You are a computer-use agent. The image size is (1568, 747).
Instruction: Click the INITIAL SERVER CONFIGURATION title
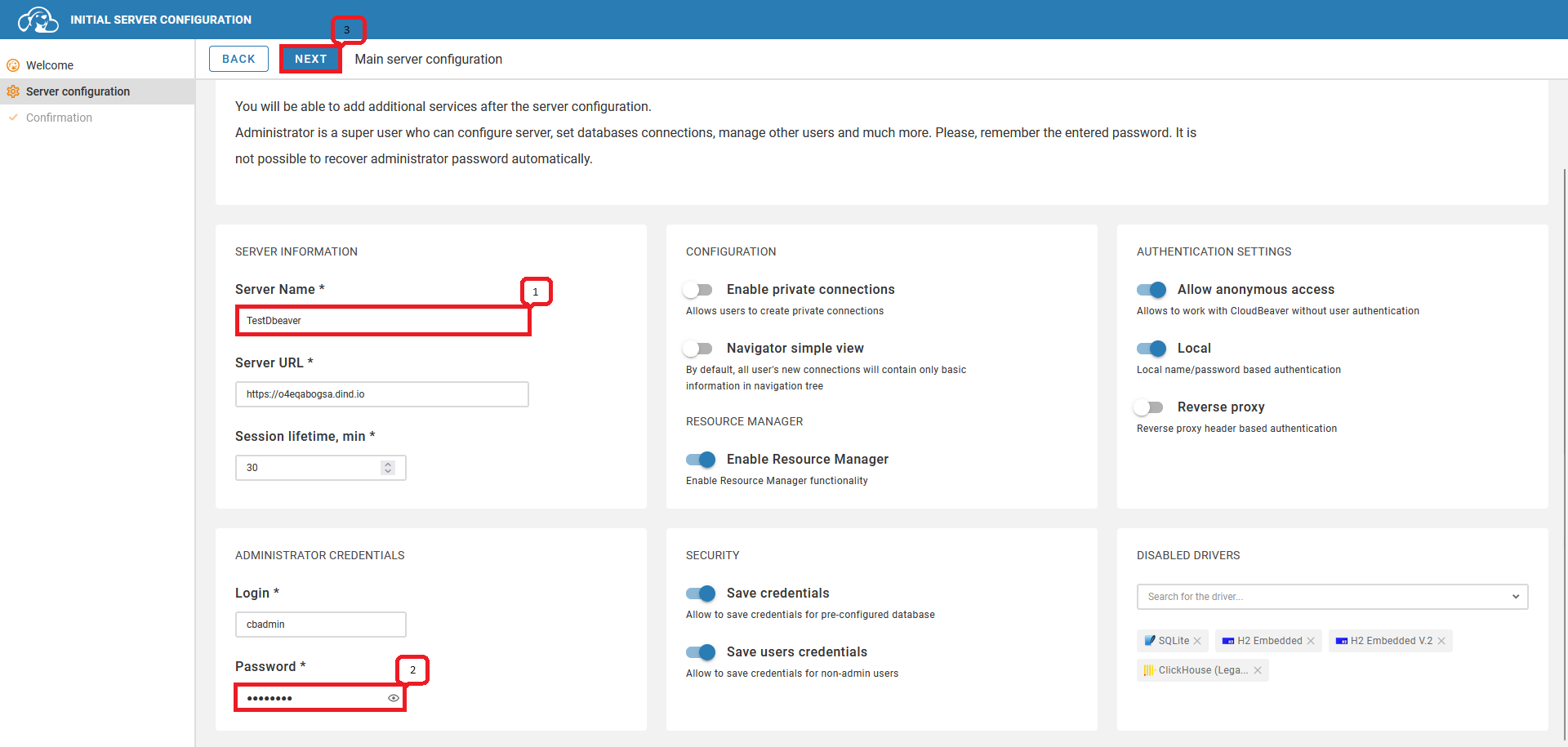coord(161,20)
